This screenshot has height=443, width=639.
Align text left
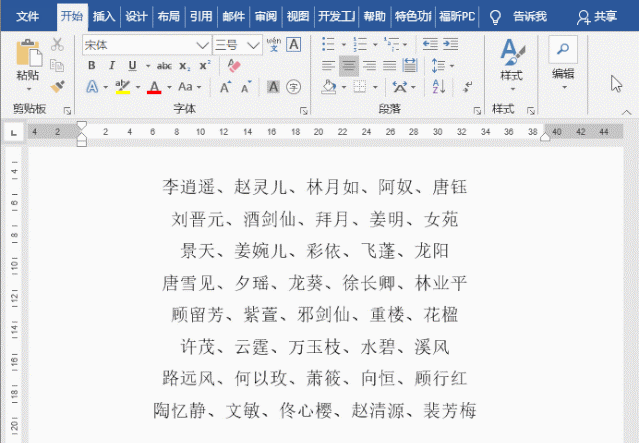pos(328,65)
